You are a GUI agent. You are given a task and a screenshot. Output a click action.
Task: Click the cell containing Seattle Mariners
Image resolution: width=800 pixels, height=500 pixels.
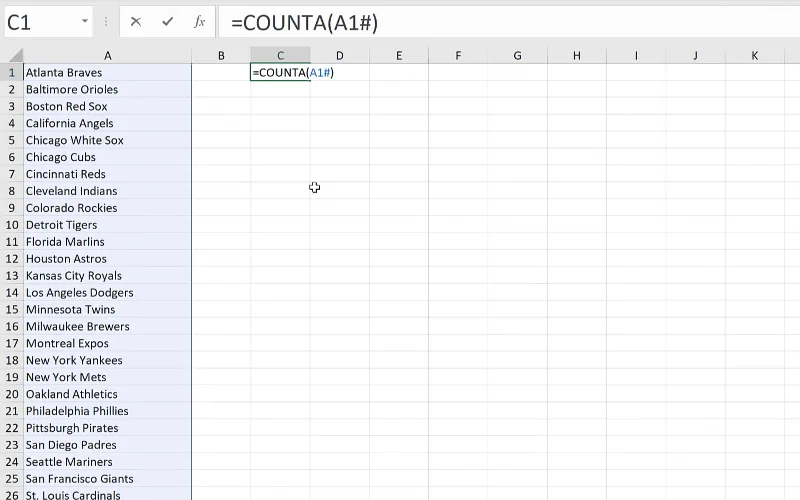(108, 462)
